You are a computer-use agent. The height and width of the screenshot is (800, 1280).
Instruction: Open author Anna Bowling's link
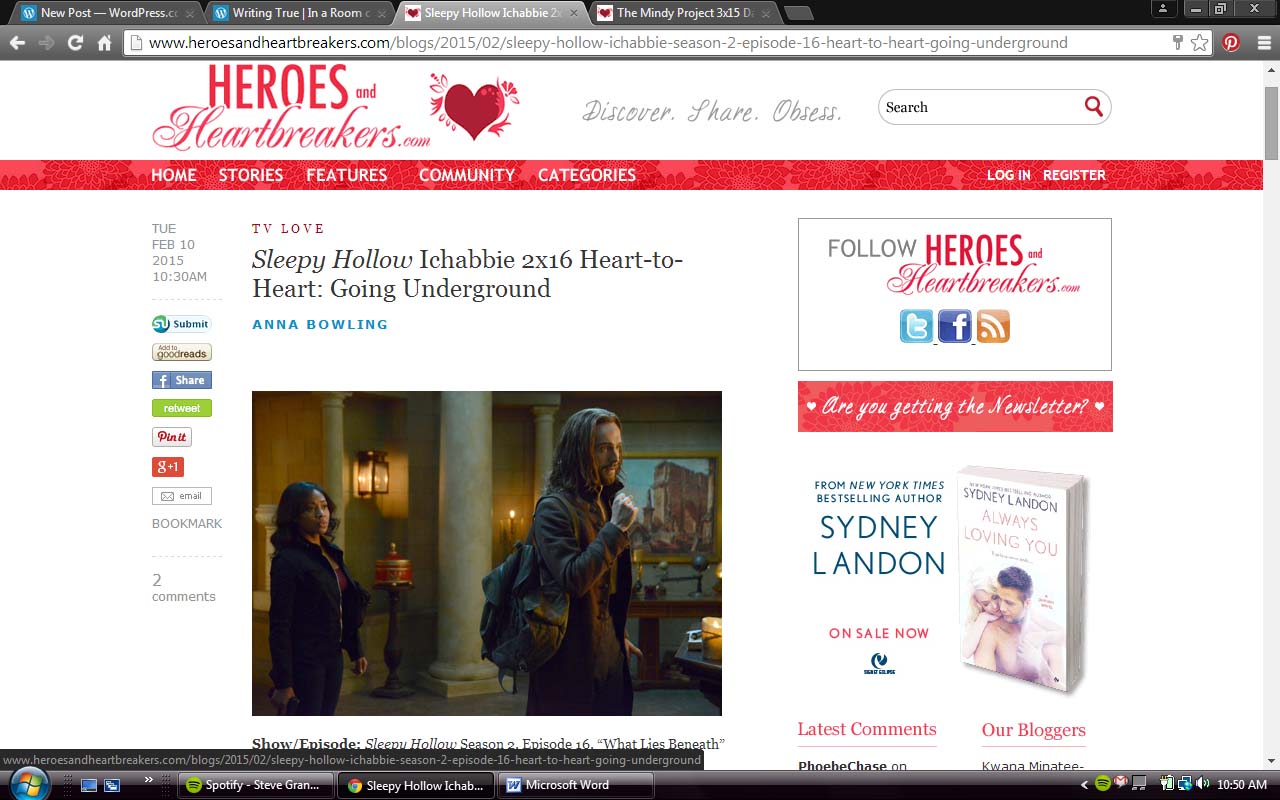(320, 324)
